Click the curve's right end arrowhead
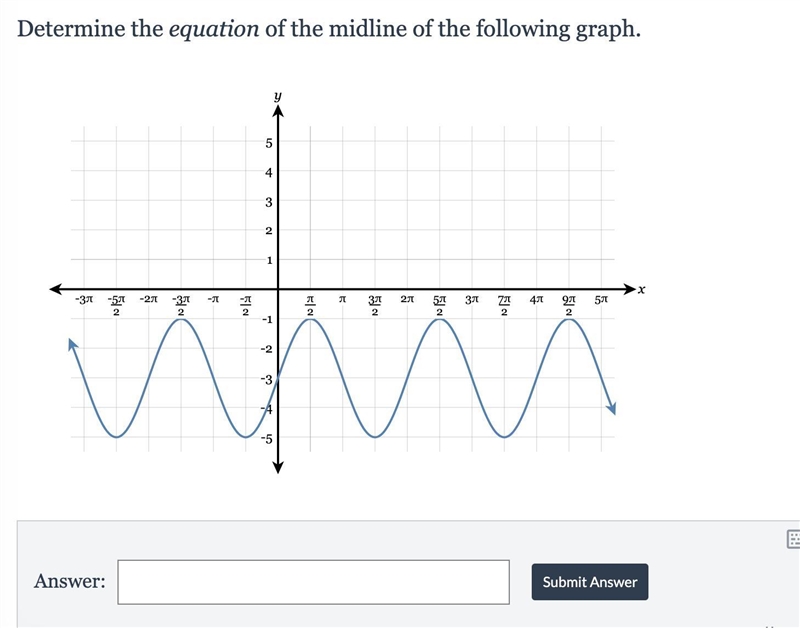 click(x=611, y=408)
